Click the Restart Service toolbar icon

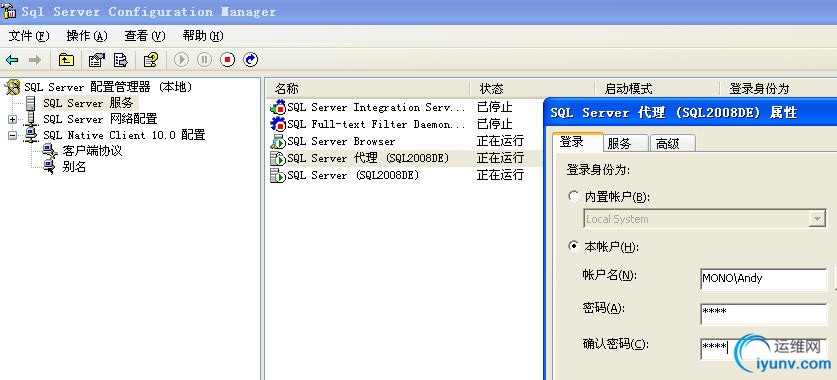[x=250, y=60]
